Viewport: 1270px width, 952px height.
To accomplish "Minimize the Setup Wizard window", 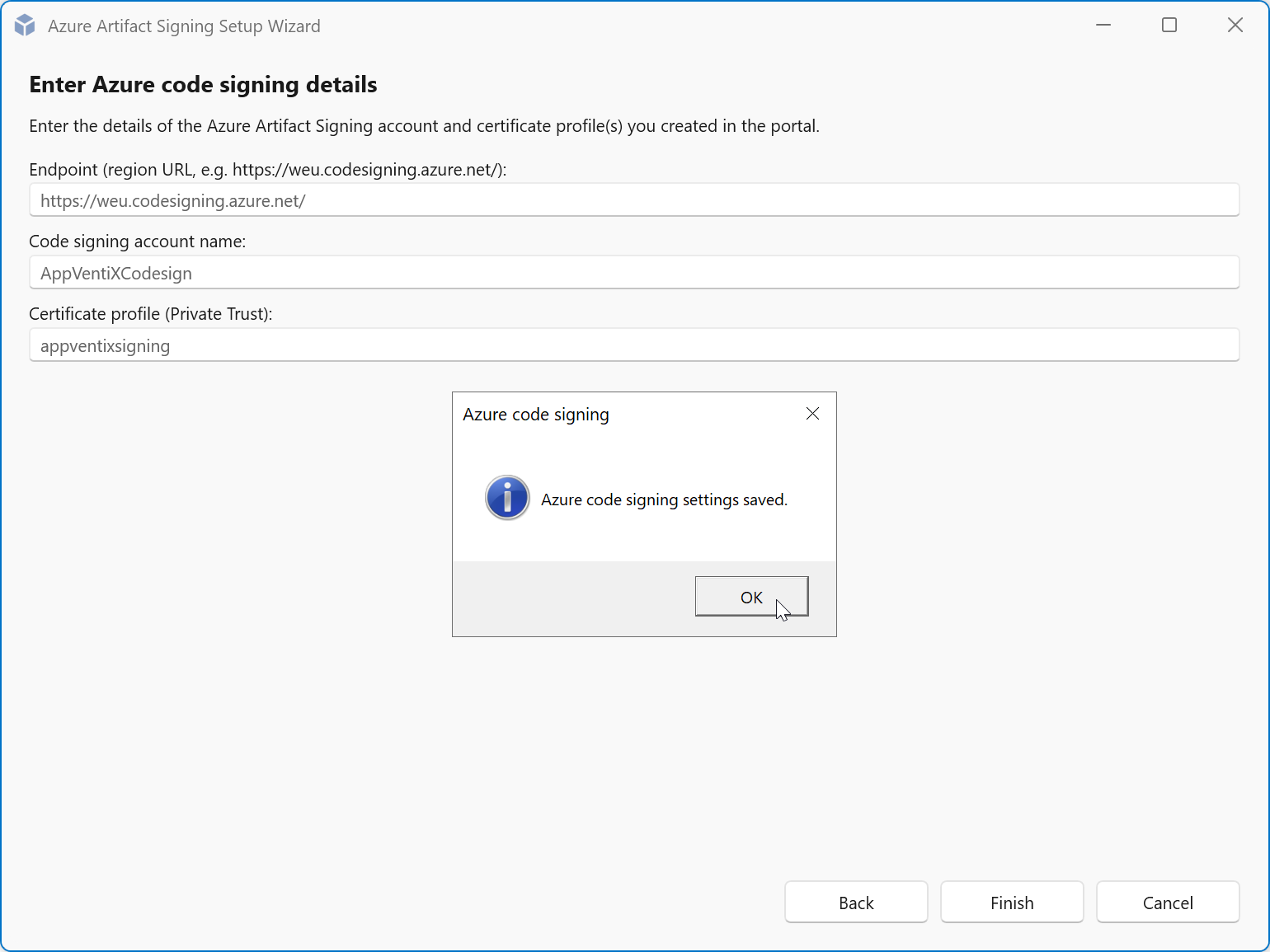I will click(x=1103, y=26).
